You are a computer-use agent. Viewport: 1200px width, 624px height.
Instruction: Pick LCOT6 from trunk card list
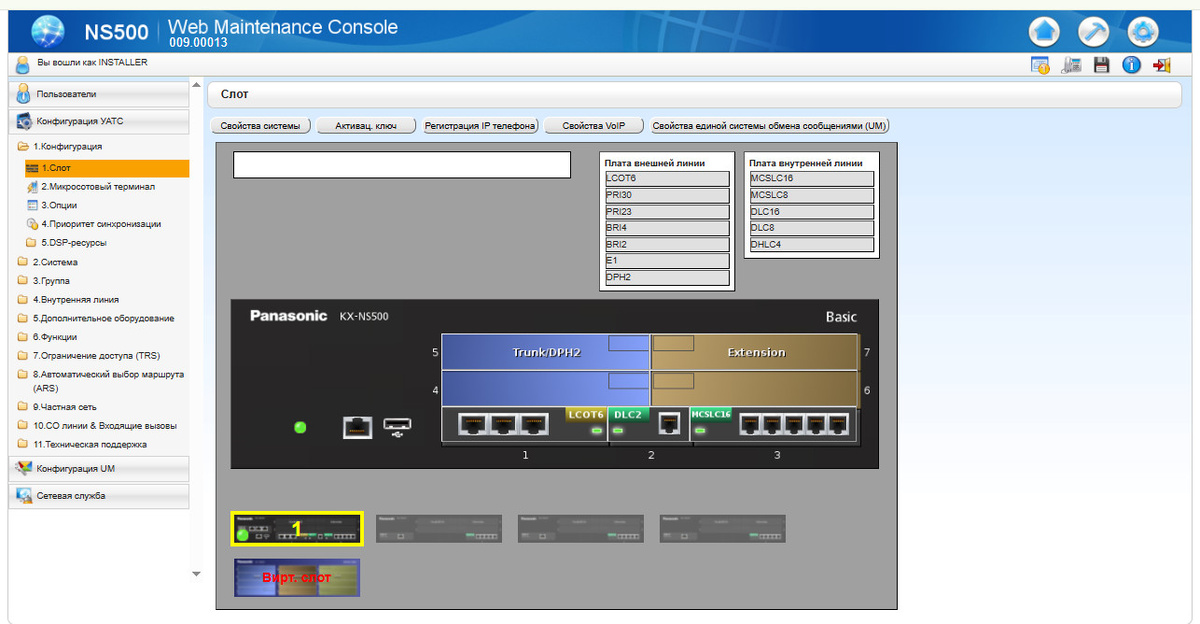click(x=667, y=179)
